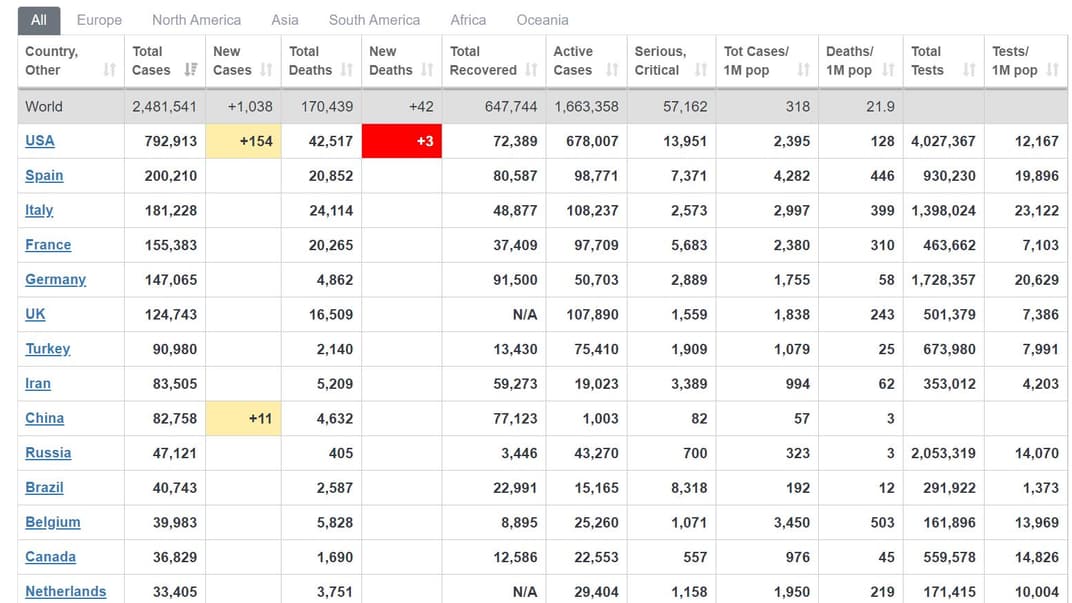
Task: Show South America countries tab
Action: click(x=374, y=20)
